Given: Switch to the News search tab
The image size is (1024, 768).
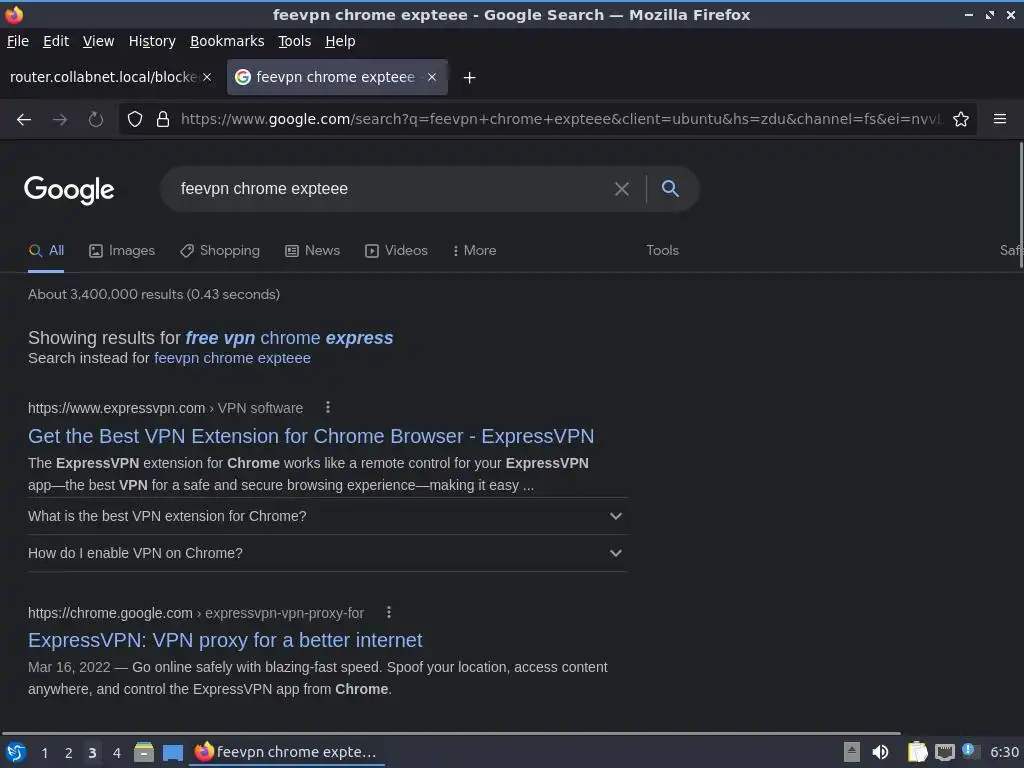Looking at the screenshot, I should 313,251.
